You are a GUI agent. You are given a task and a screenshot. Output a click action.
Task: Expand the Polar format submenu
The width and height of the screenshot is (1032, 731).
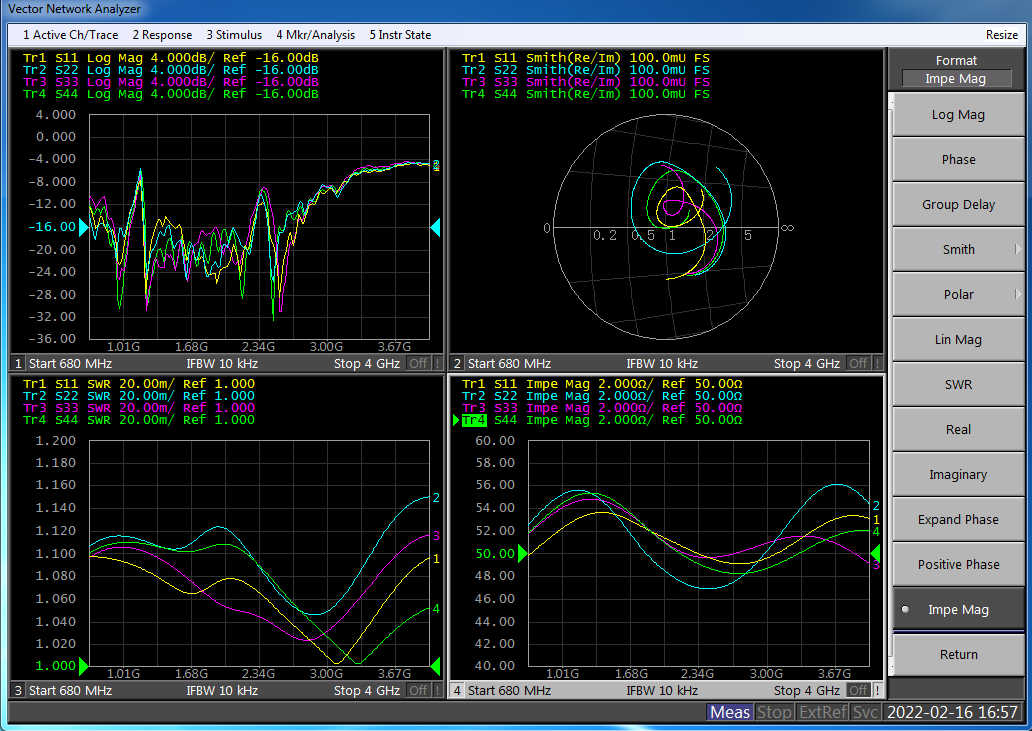[x=958, y=295]
